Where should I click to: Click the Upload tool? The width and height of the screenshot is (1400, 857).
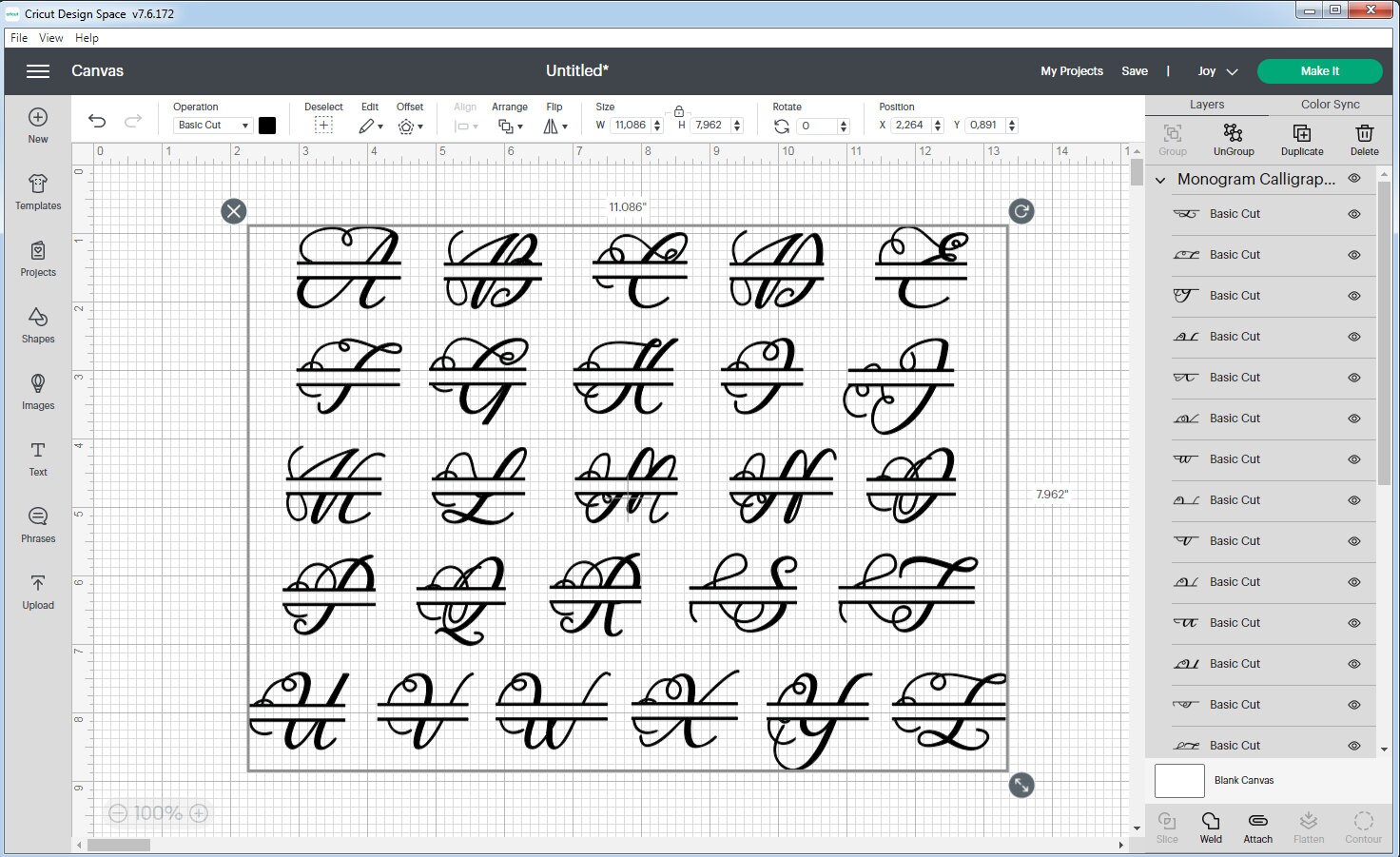(x=37, y=592)
